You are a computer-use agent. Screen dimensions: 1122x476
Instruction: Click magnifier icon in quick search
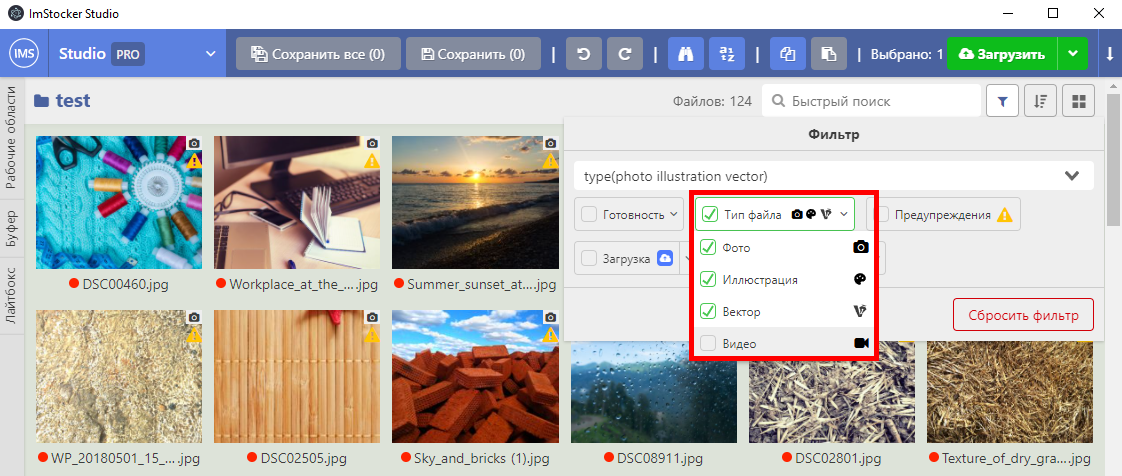(778, 102)
